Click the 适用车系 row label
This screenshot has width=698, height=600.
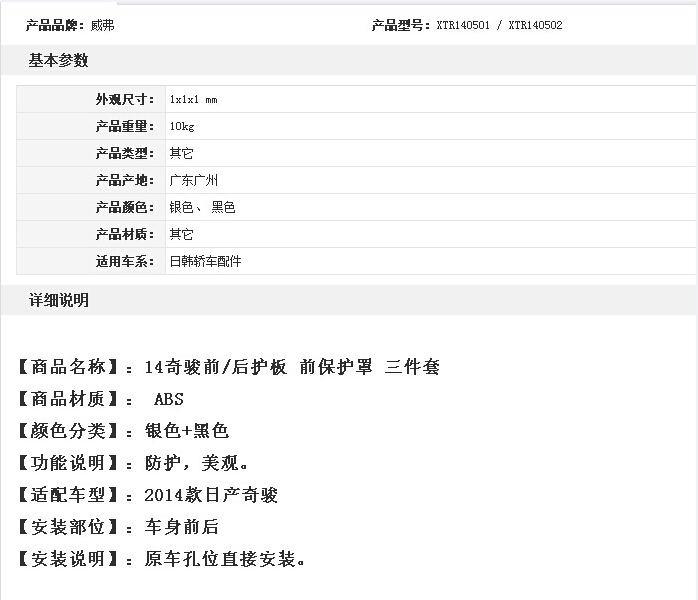tap(125, 261)
